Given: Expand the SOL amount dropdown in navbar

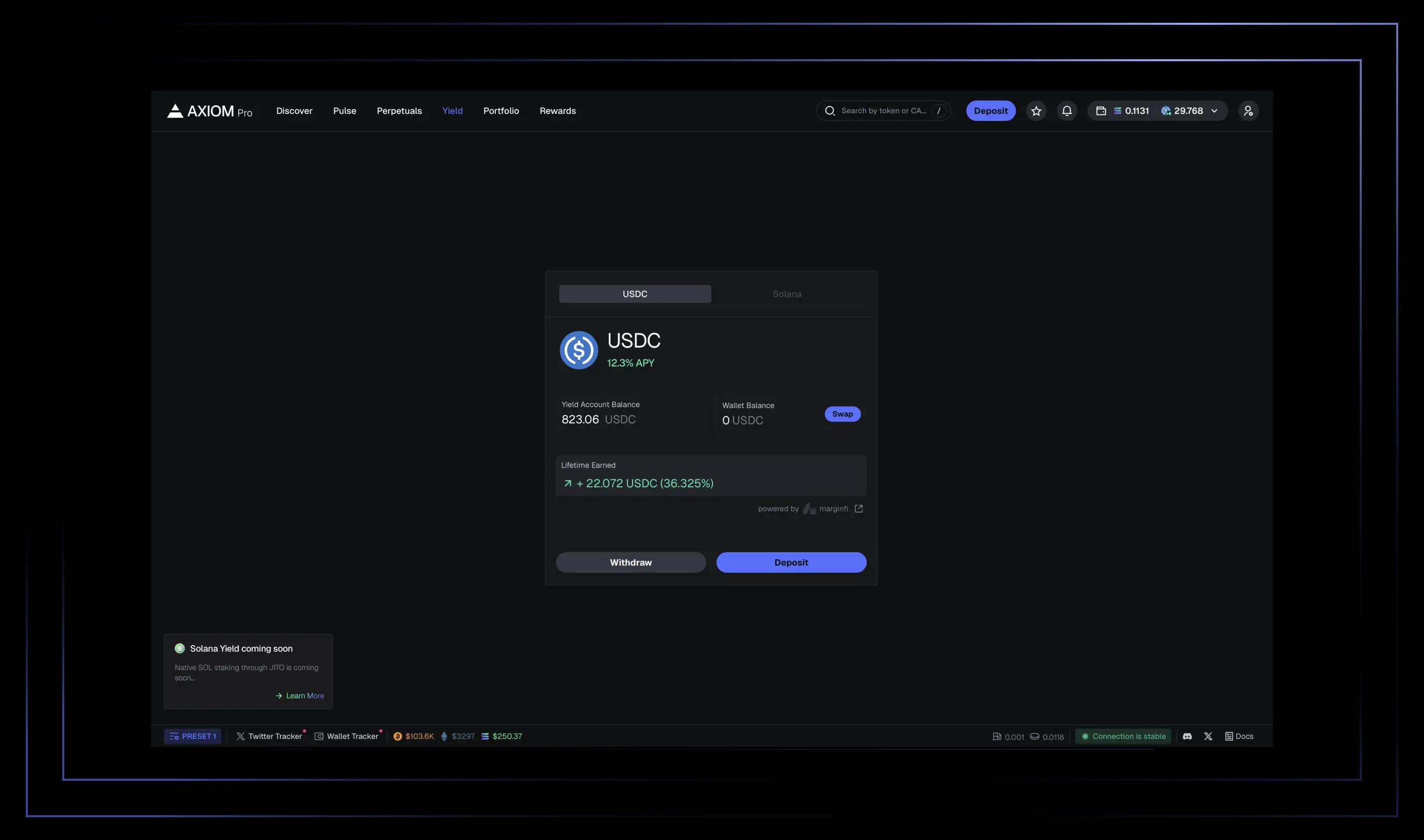Looking at the screenshot, I should click(x=1213, y=111).
